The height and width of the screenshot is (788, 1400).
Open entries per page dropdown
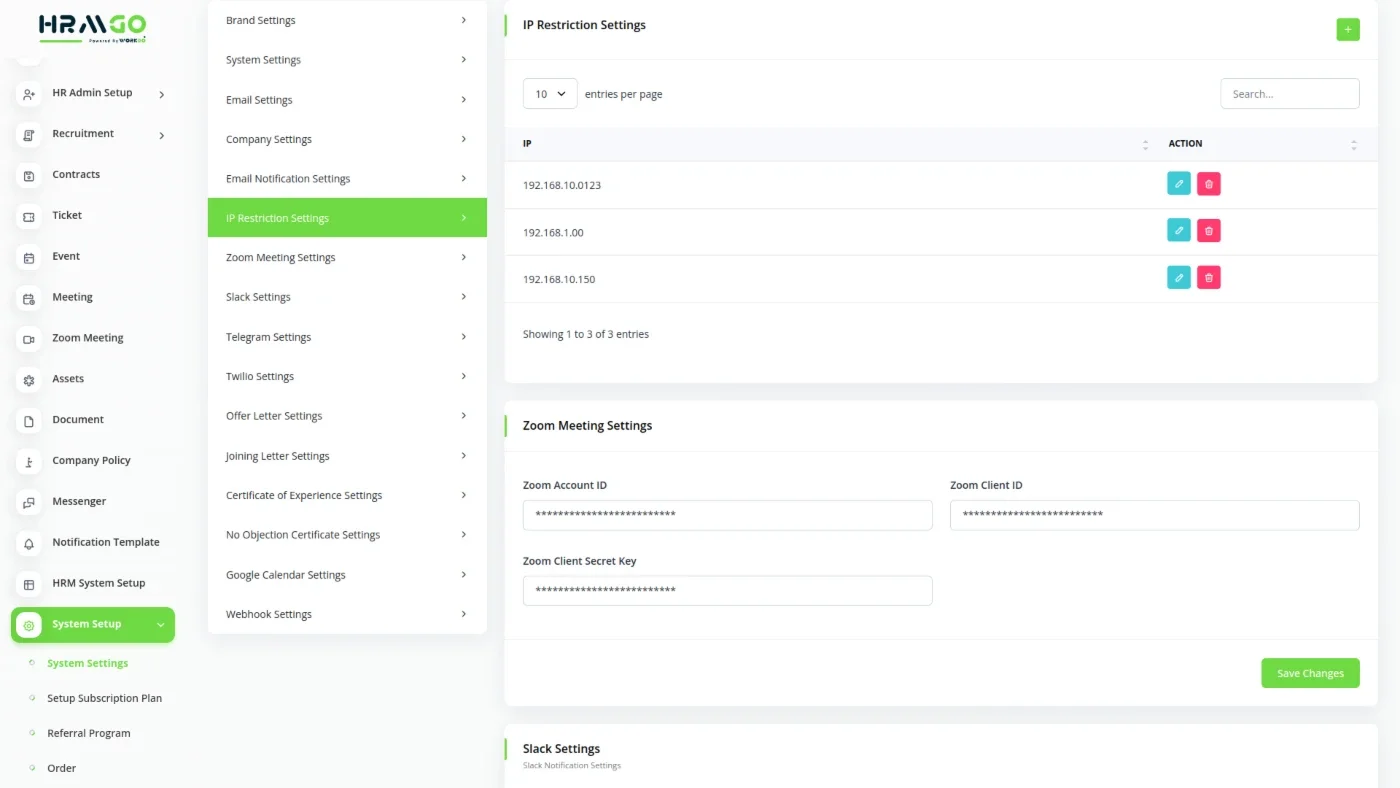pos(550,94)
